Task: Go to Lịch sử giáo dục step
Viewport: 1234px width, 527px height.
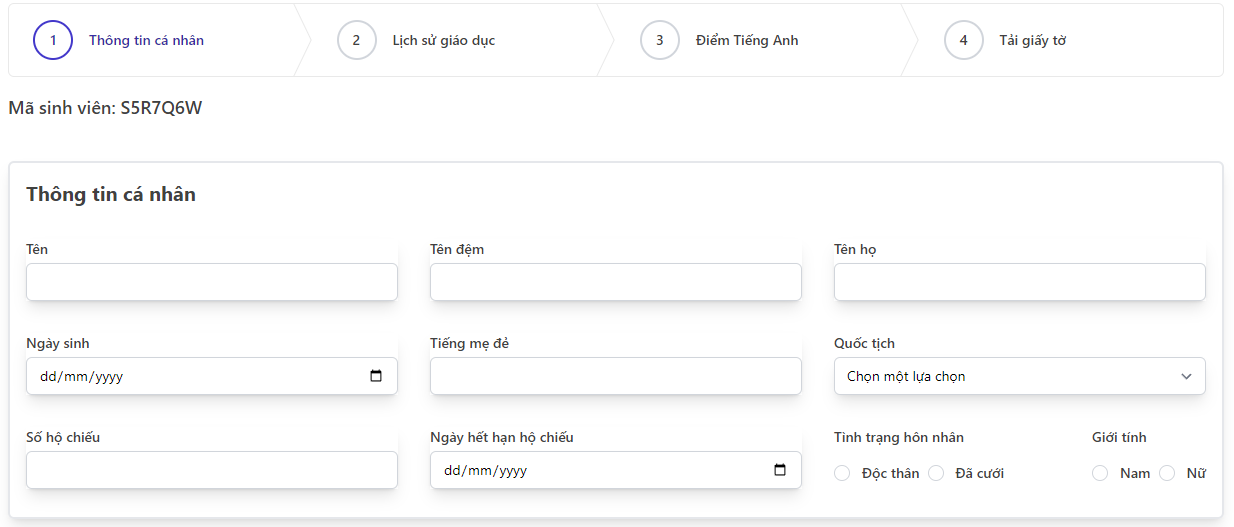Action: (444, 41)
